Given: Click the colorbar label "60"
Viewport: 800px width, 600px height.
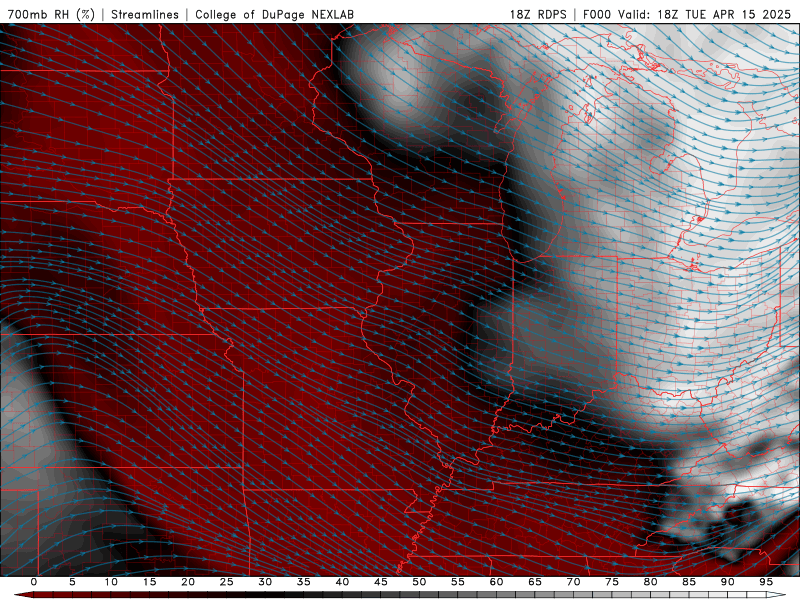Looking at the screenshot, I should (x=496, y=582).
